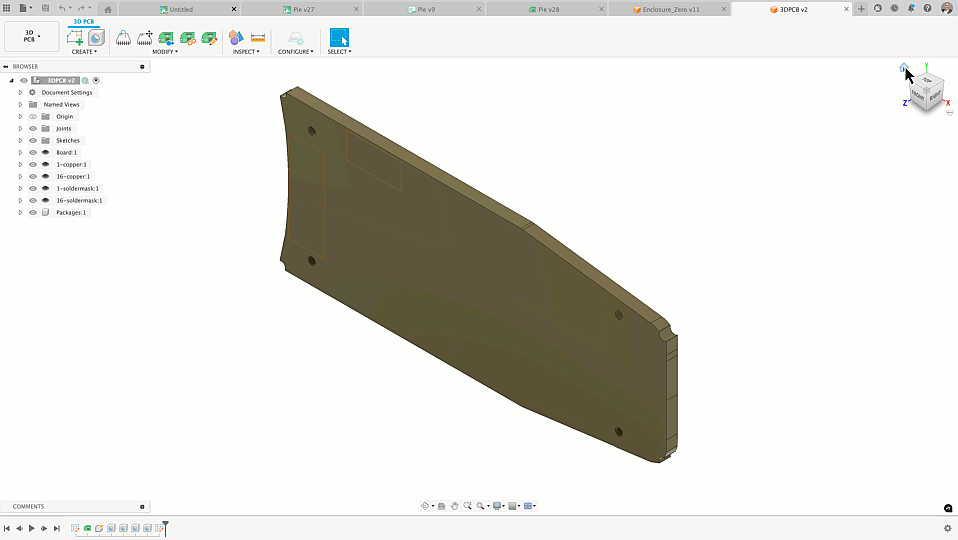Click the Create PCB Hole tool
Viewport: 958px width, 540px height.
pyautogui.click(x=96, y=38)
